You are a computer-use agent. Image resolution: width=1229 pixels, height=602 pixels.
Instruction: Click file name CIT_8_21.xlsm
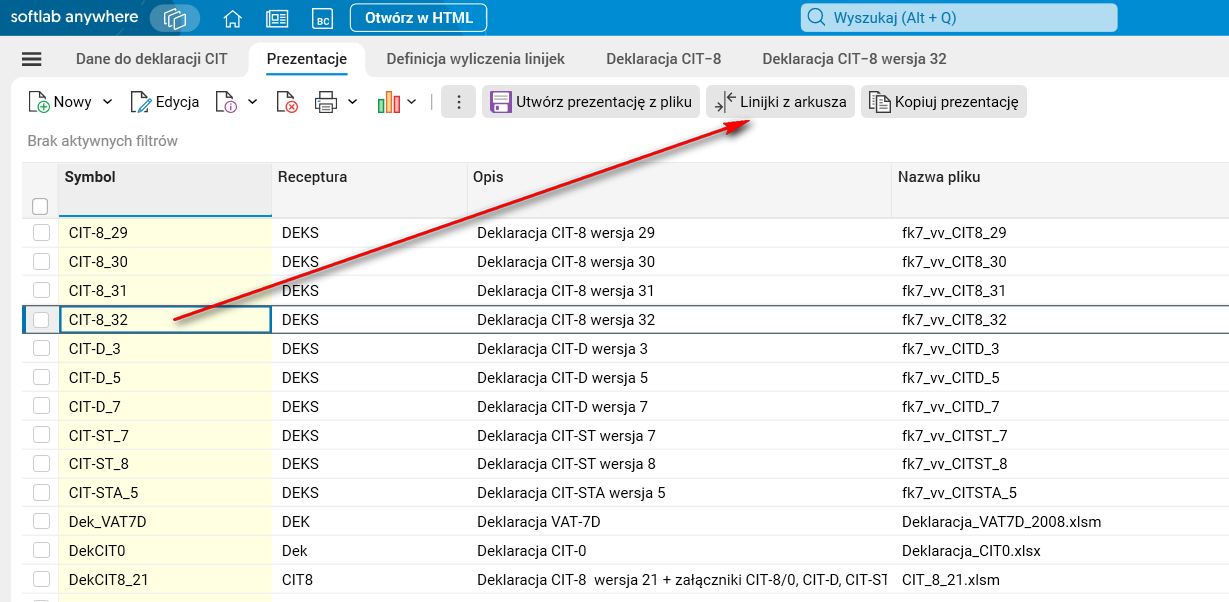(951, 580)
